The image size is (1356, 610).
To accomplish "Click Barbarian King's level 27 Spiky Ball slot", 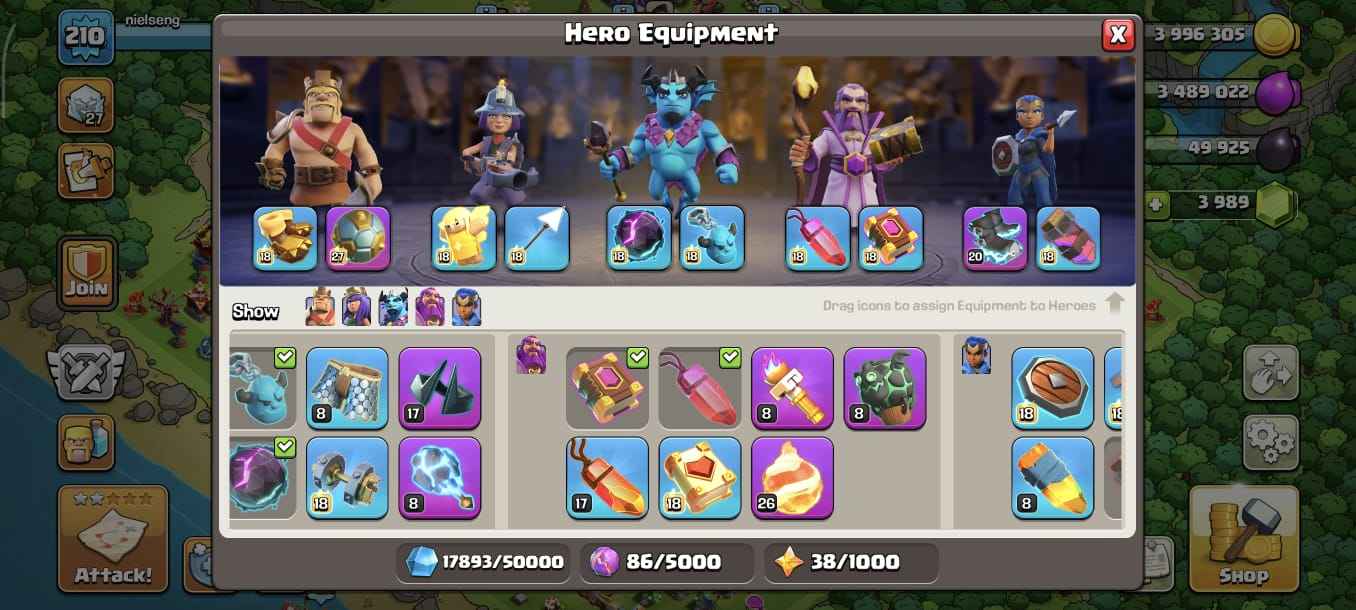I will point(358,238).
